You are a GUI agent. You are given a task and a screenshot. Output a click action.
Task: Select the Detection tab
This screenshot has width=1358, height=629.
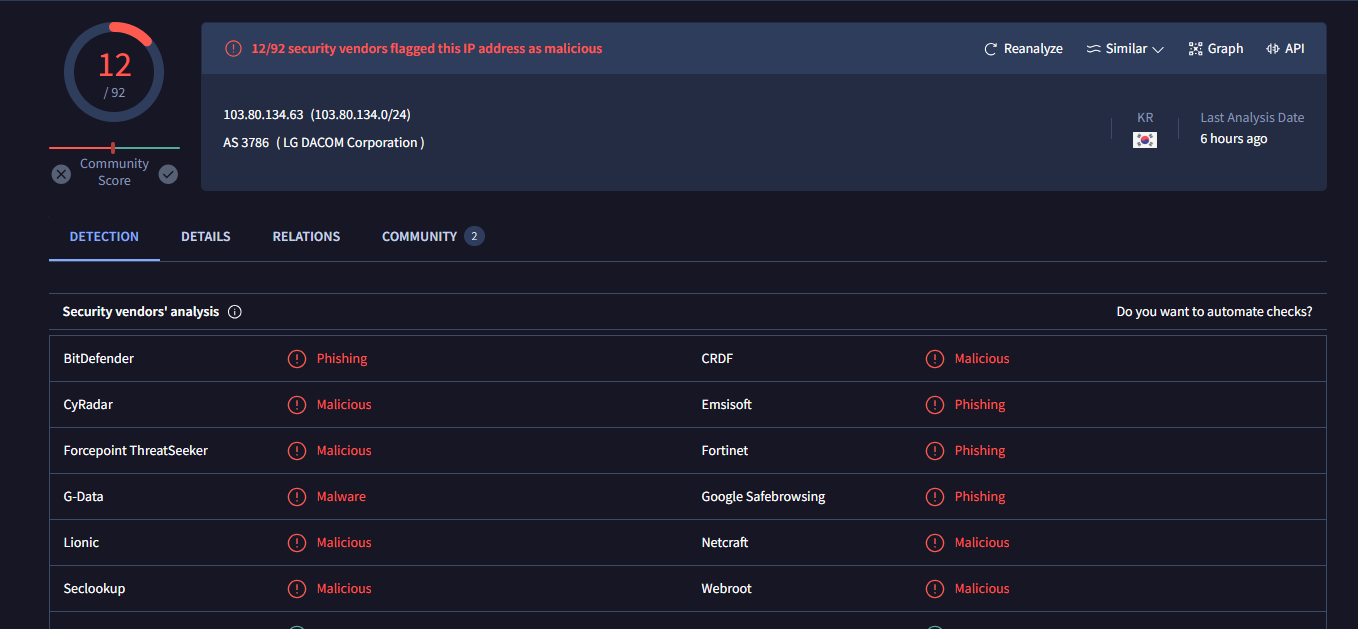tap(104, 237)
